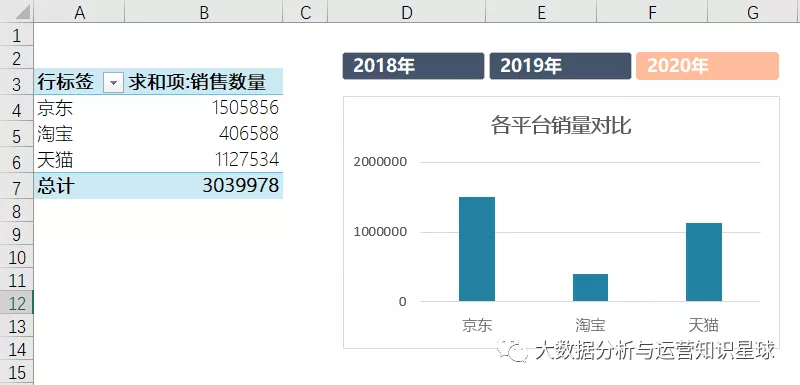The image size is (800, 385).
Task: Select column B header
Action: click(204, 12)
